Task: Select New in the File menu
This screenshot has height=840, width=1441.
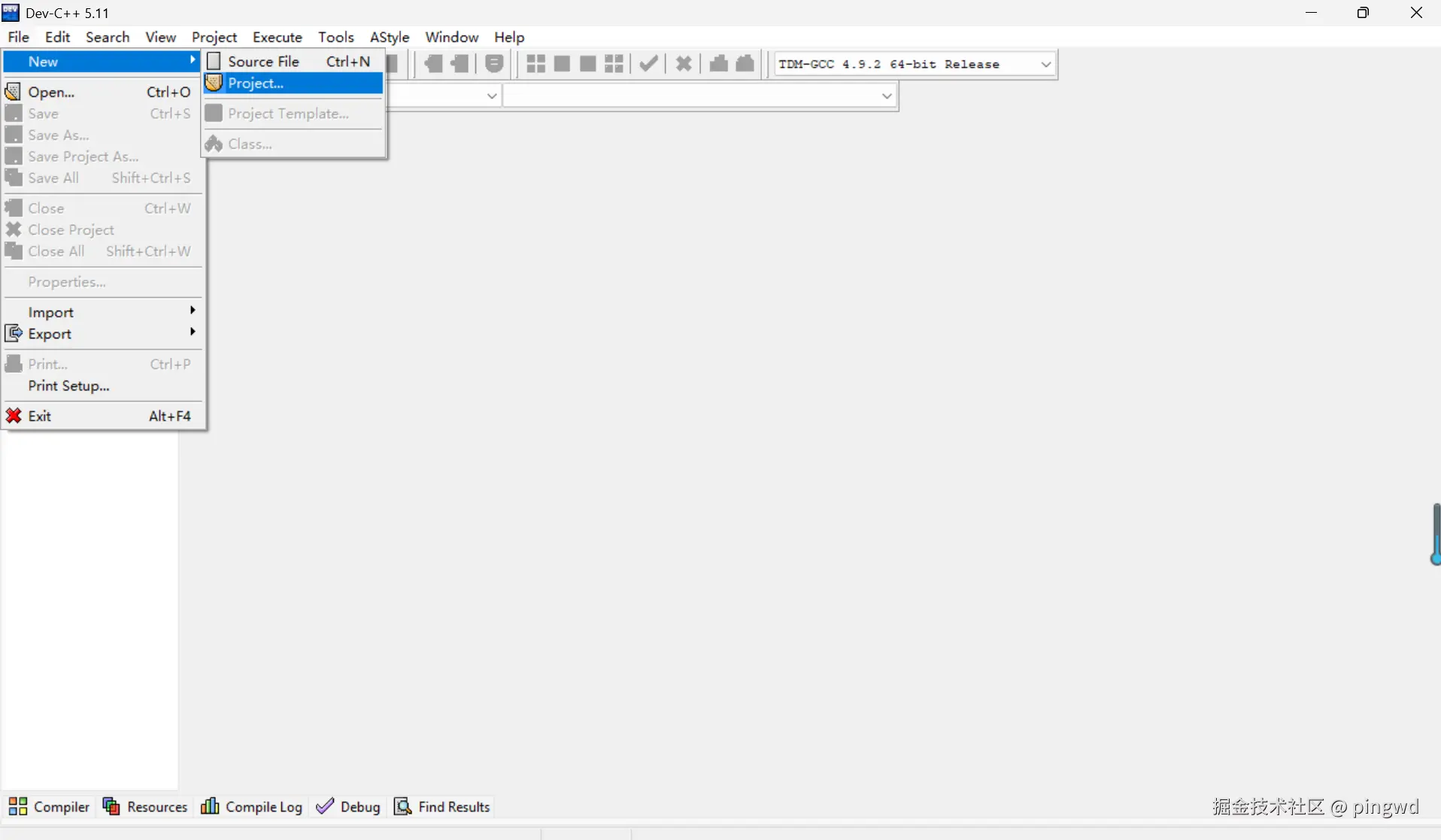Action: (x=103, y=62)
